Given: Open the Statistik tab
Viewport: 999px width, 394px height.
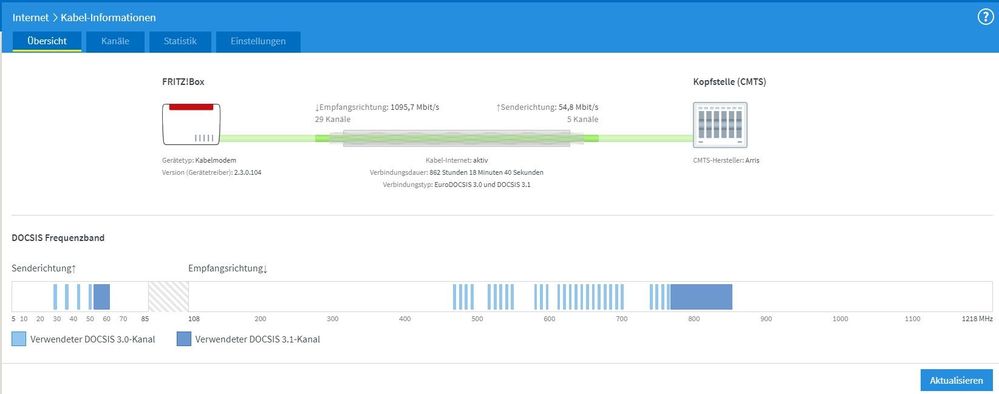Looking at the screenshot, I should coord(180,41).
